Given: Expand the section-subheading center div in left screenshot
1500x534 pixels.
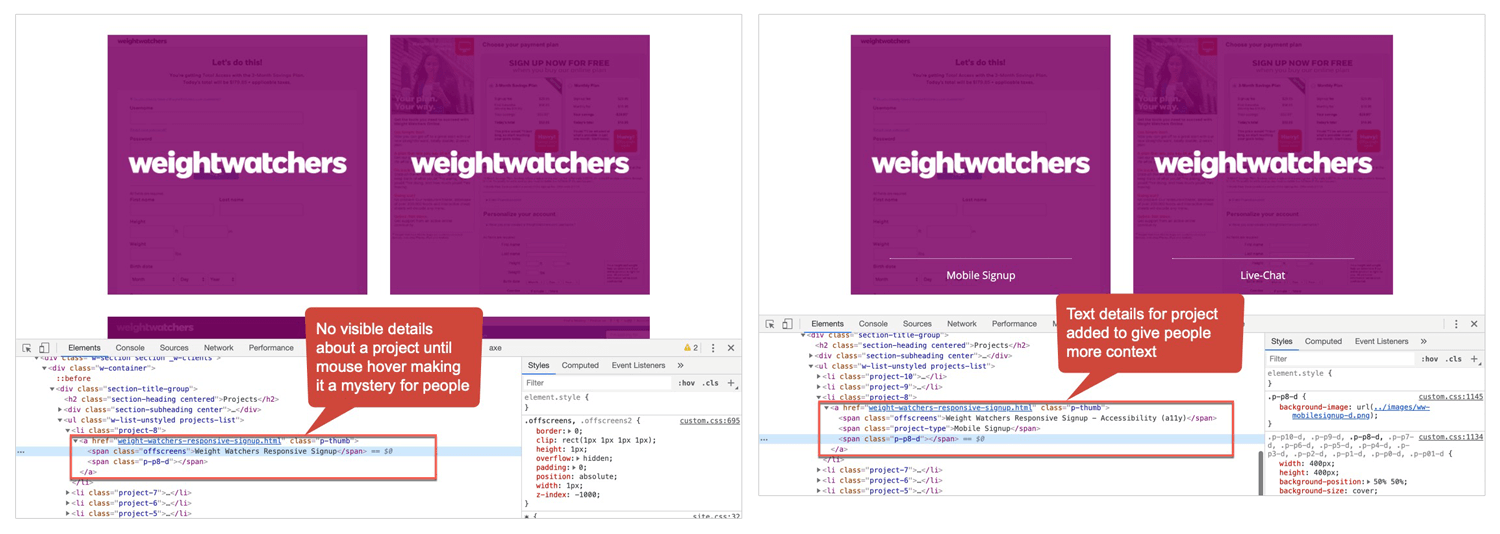Looking at the screenshot, I should (60, 410).
